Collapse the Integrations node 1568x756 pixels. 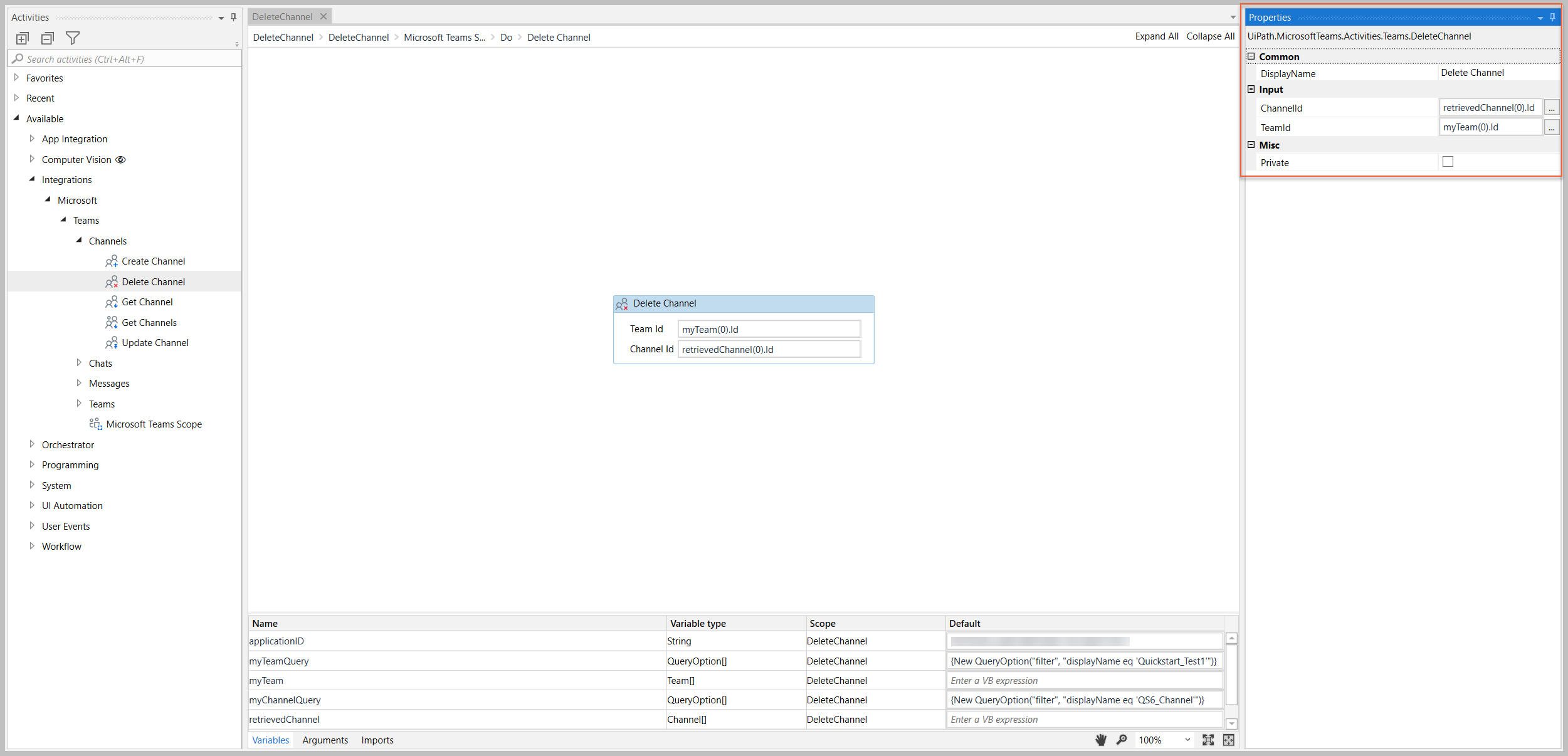33,179
